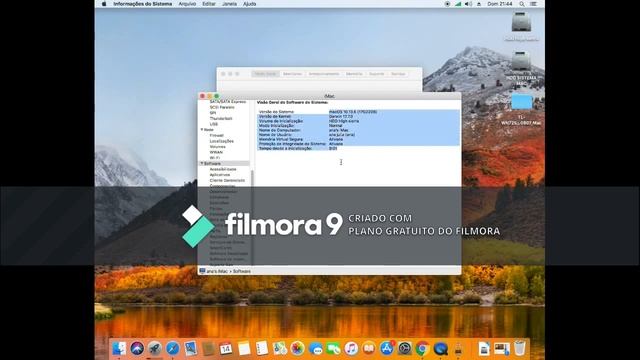The height and width of the screenshot is (360, 640).
Task: Open Launchpad rocket icon in Dock
Action: (155, 348)
